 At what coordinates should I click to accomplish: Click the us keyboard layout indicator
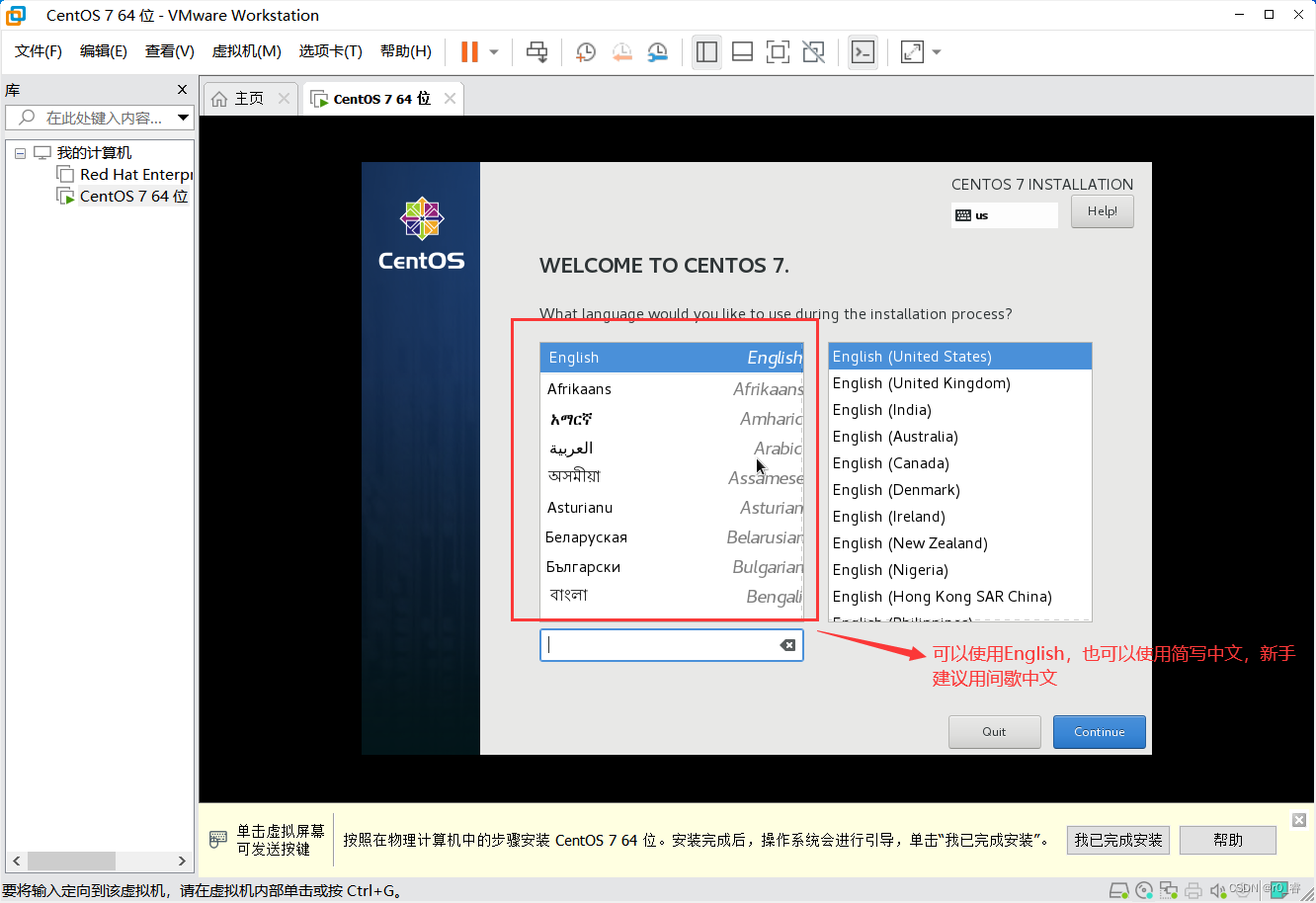1004,215
